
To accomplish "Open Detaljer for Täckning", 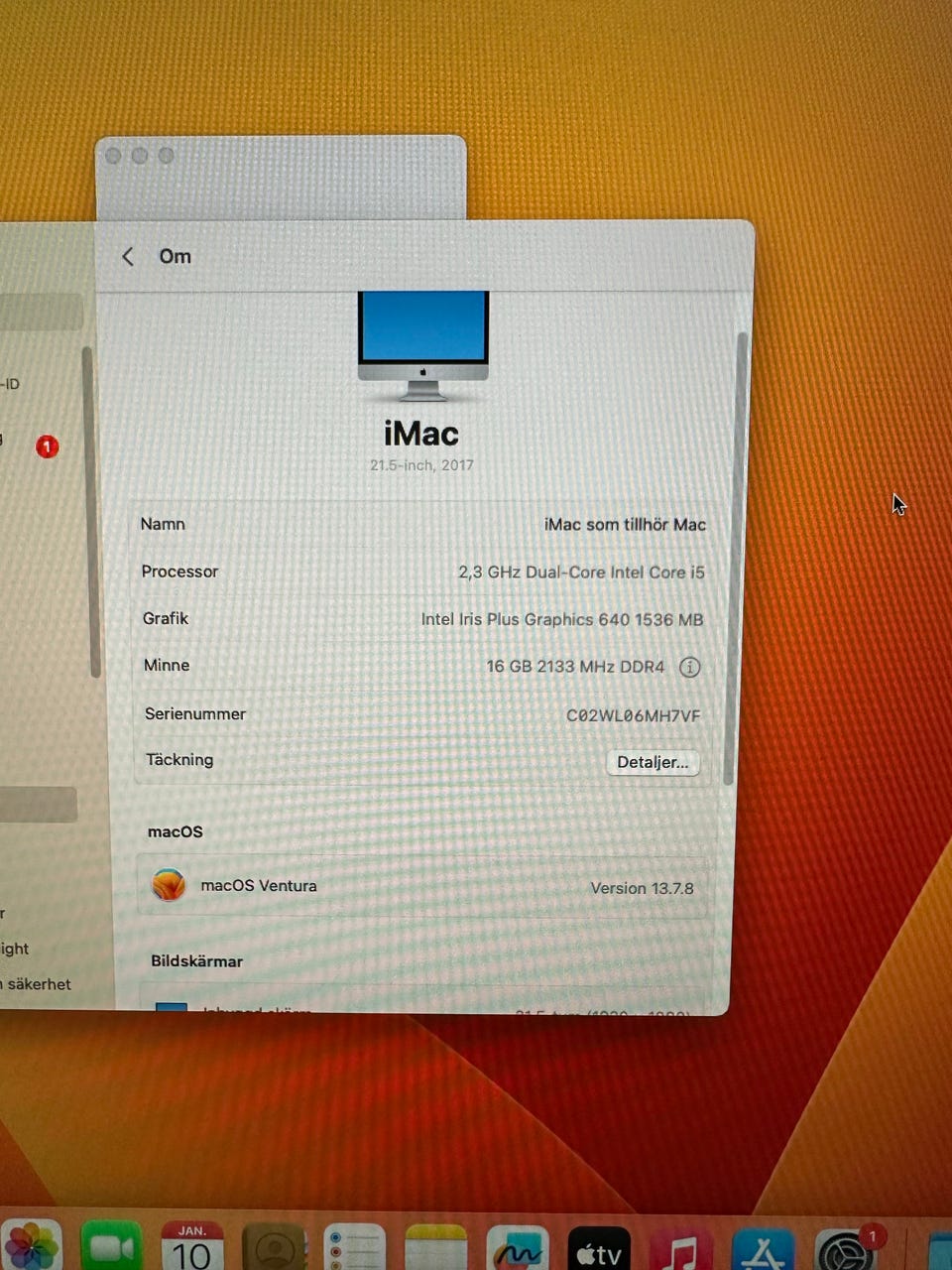I will [653, 762].
